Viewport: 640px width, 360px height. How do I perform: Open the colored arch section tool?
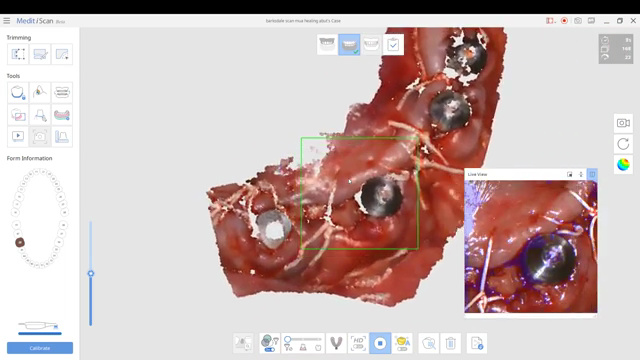point(62,115)
